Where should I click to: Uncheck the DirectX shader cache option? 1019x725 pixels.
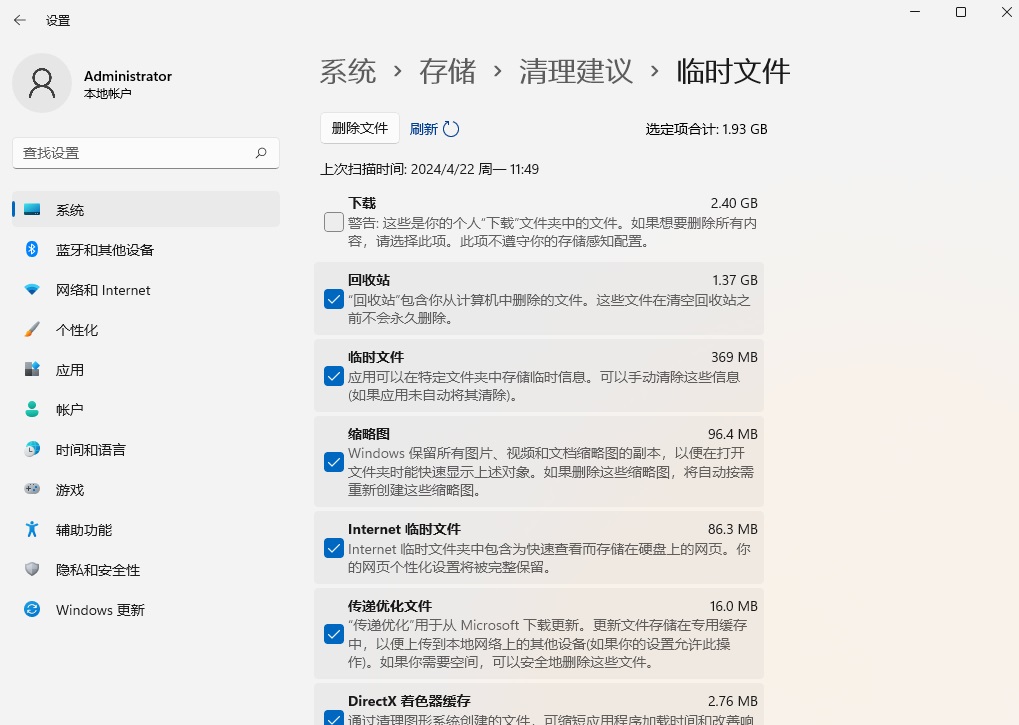[x=333, y=718]
